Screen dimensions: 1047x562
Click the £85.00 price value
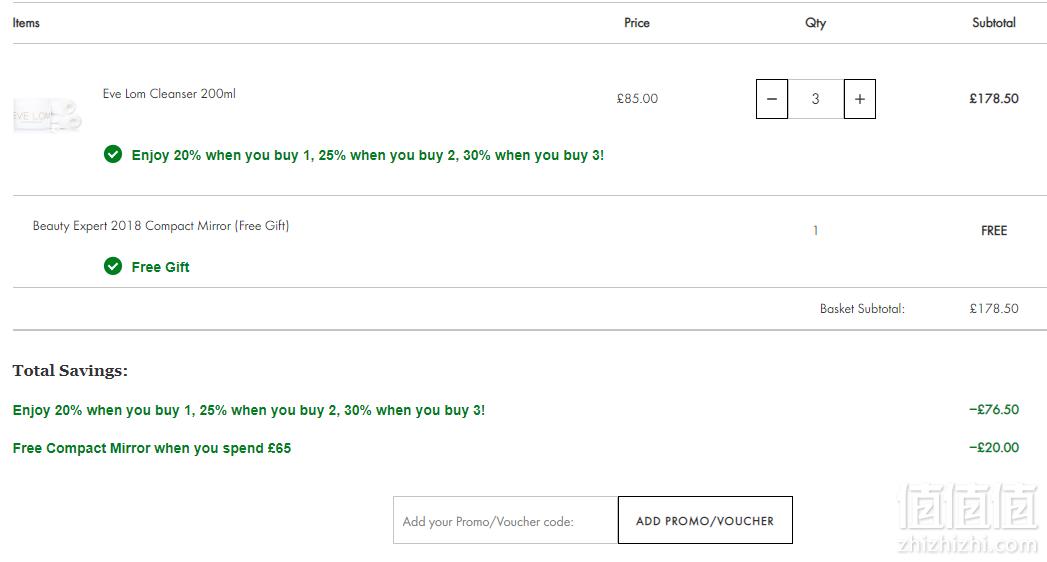637,99
